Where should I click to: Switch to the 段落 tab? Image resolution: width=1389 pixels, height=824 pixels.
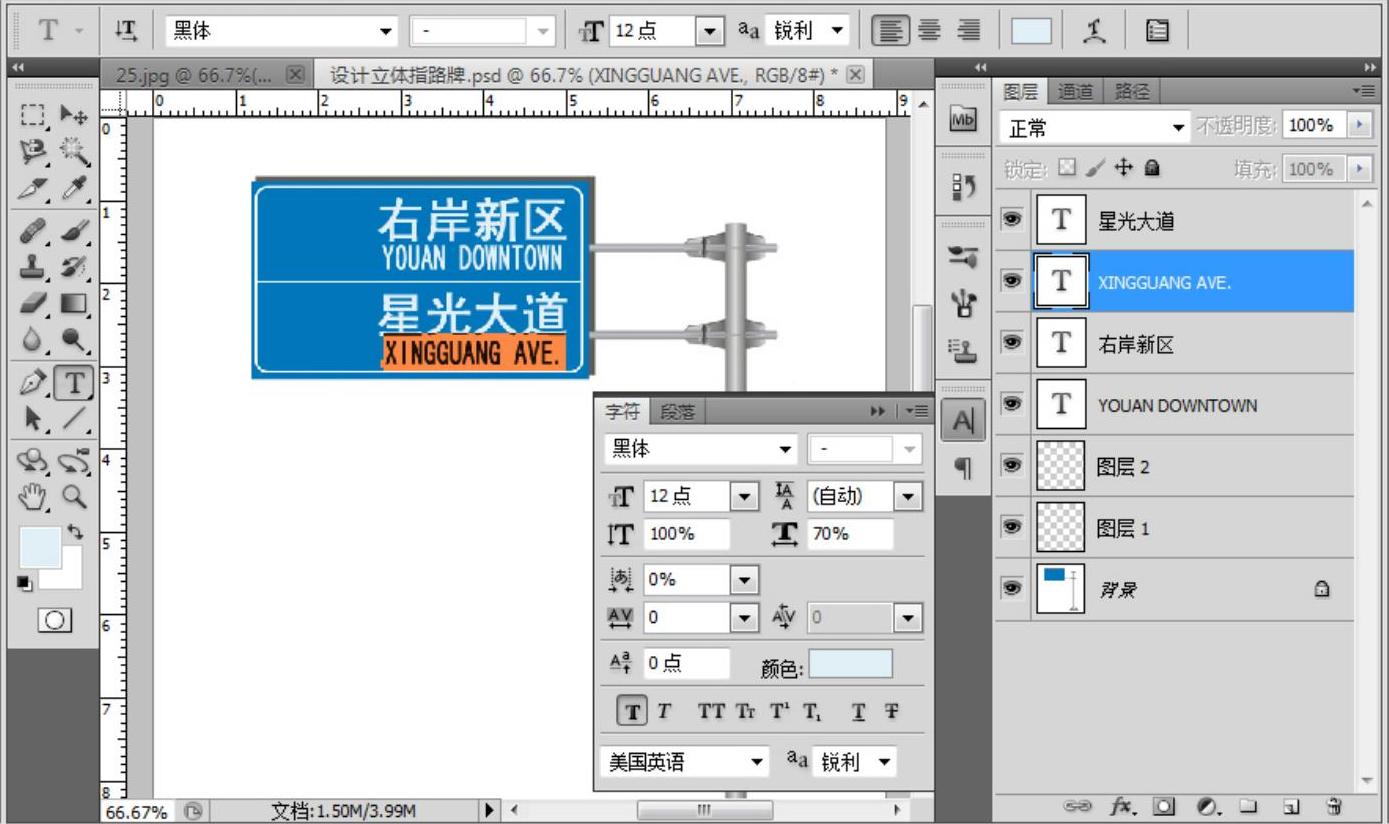[677, 412]
